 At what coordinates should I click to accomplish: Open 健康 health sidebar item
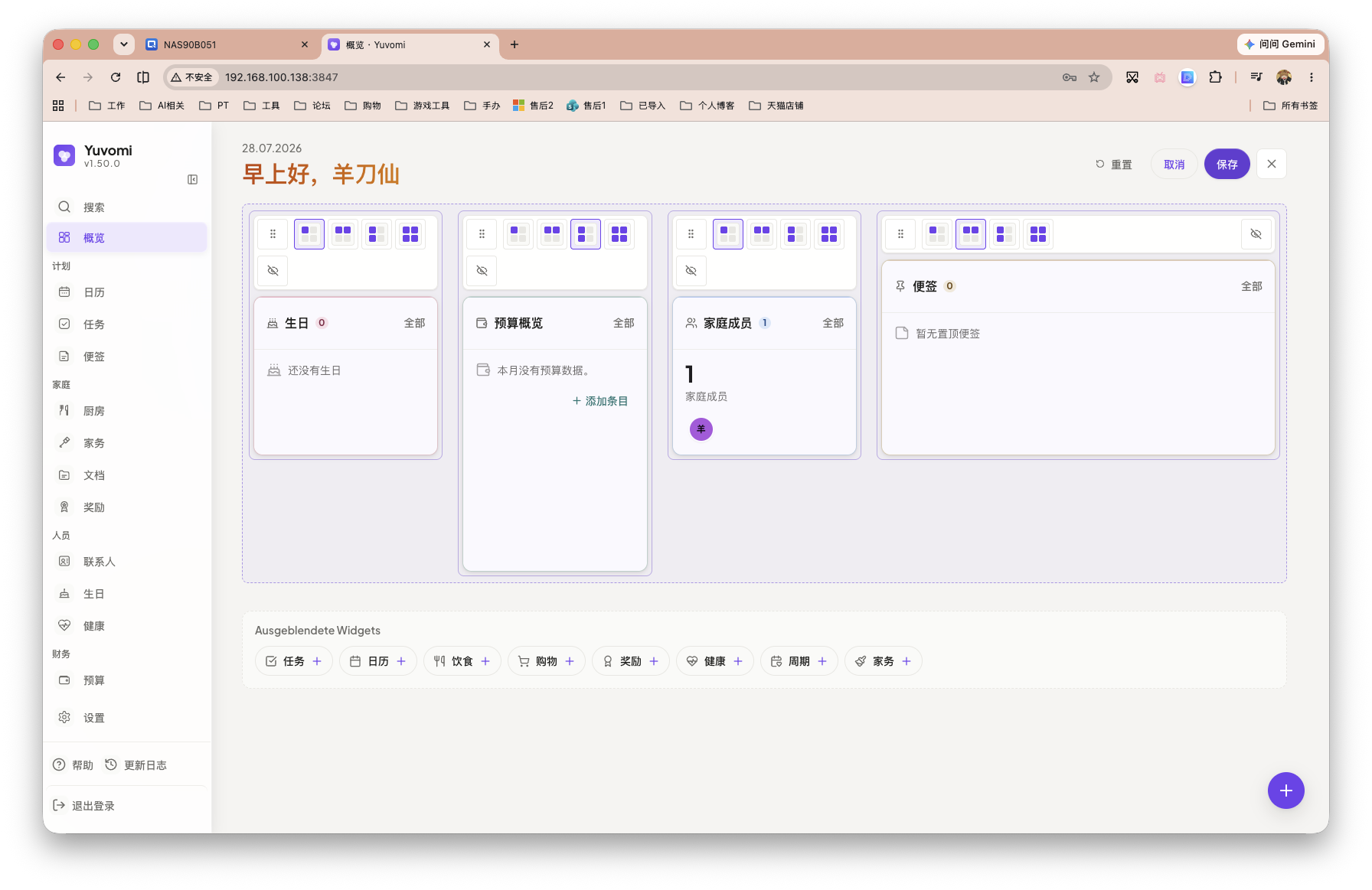[x=127, y=626]
